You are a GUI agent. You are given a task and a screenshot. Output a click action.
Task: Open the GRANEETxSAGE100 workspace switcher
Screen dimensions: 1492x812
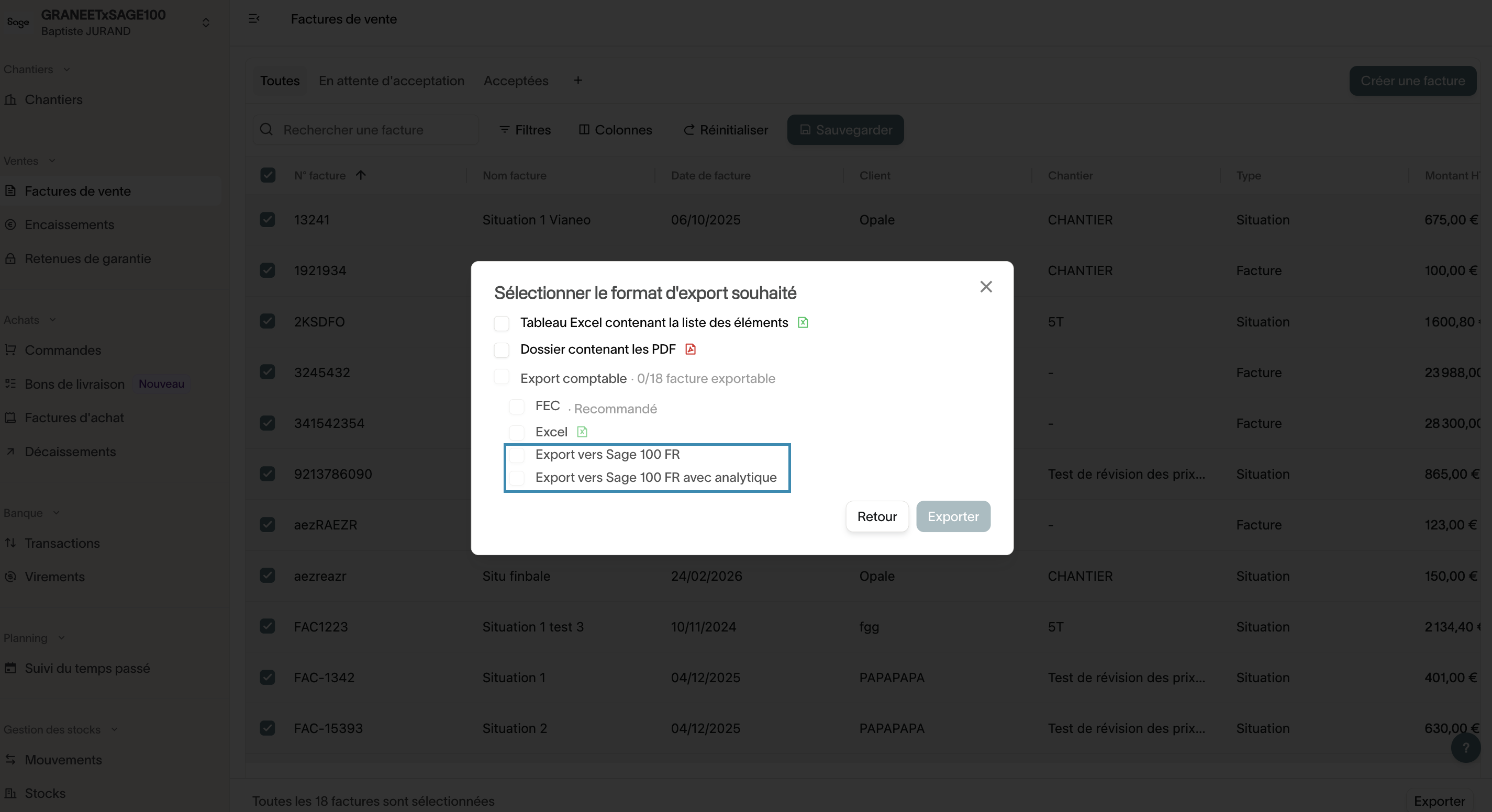click(x=205, y=22)
